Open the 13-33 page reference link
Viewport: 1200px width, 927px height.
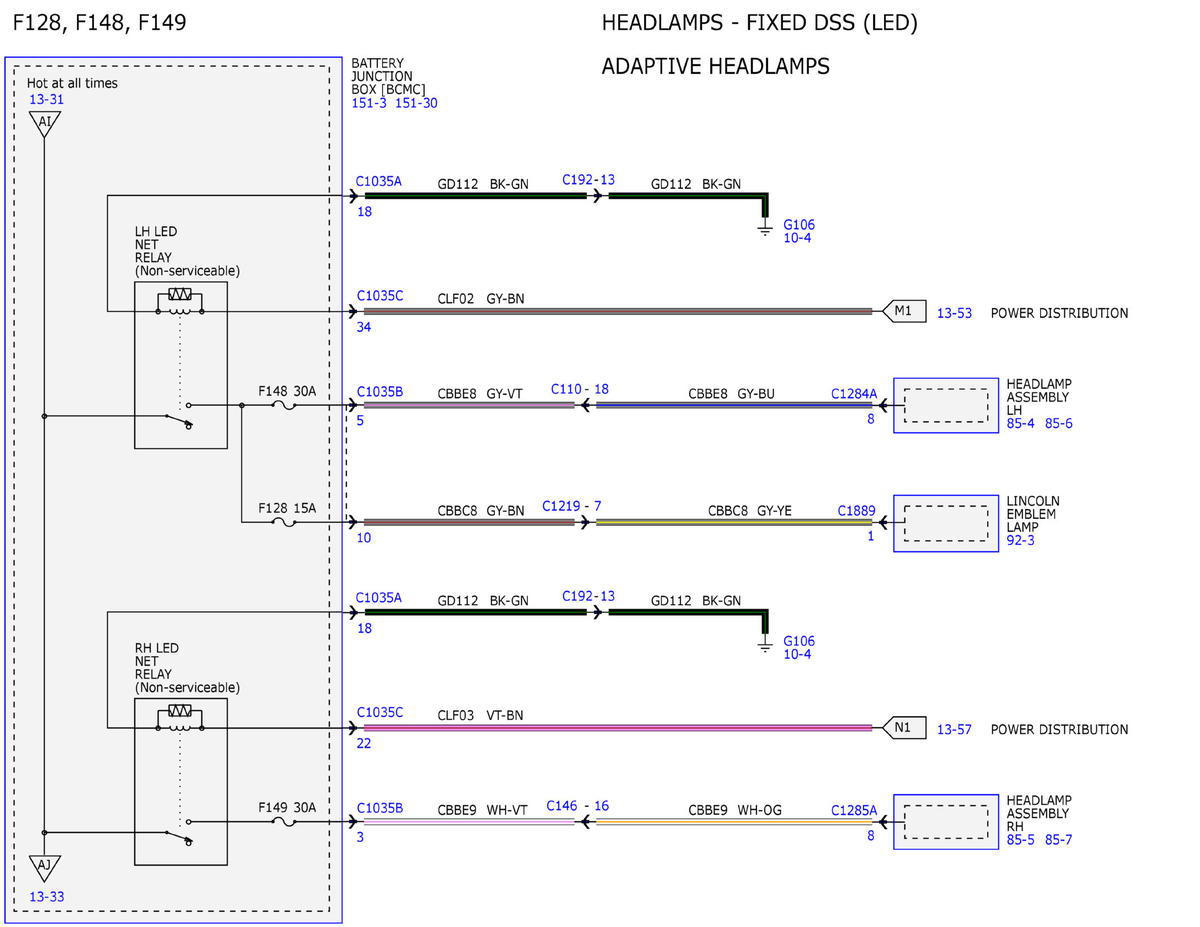click(47, 897)
